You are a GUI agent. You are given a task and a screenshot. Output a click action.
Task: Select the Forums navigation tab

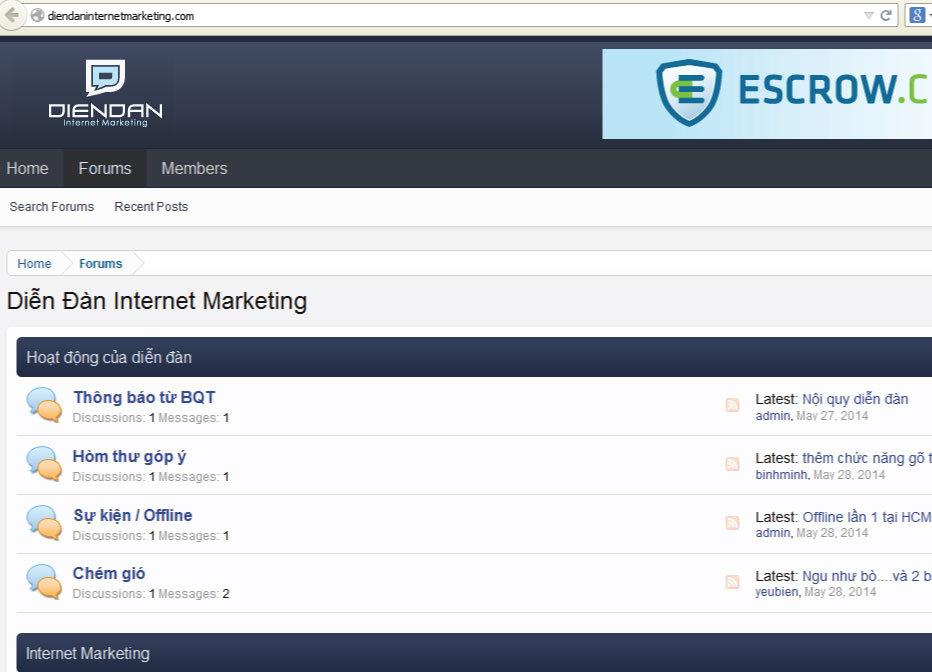pyautogui.click(x=105, y=168)
